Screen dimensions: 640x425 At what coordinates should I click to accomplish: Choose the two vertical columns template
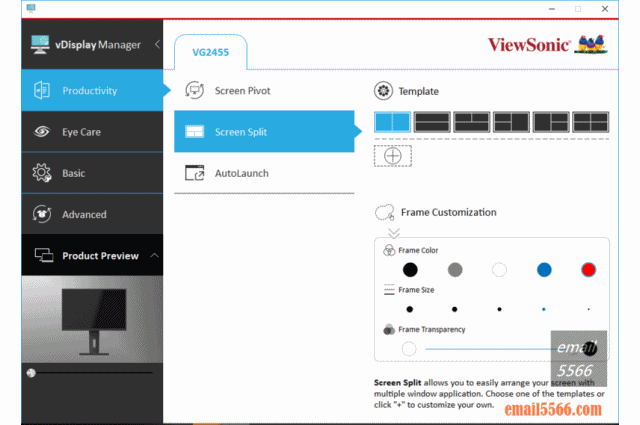[393, 122]
